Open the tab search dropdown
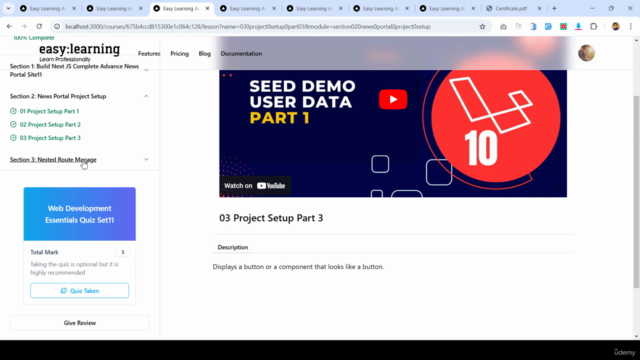640x360 pixels. (8, 8)
